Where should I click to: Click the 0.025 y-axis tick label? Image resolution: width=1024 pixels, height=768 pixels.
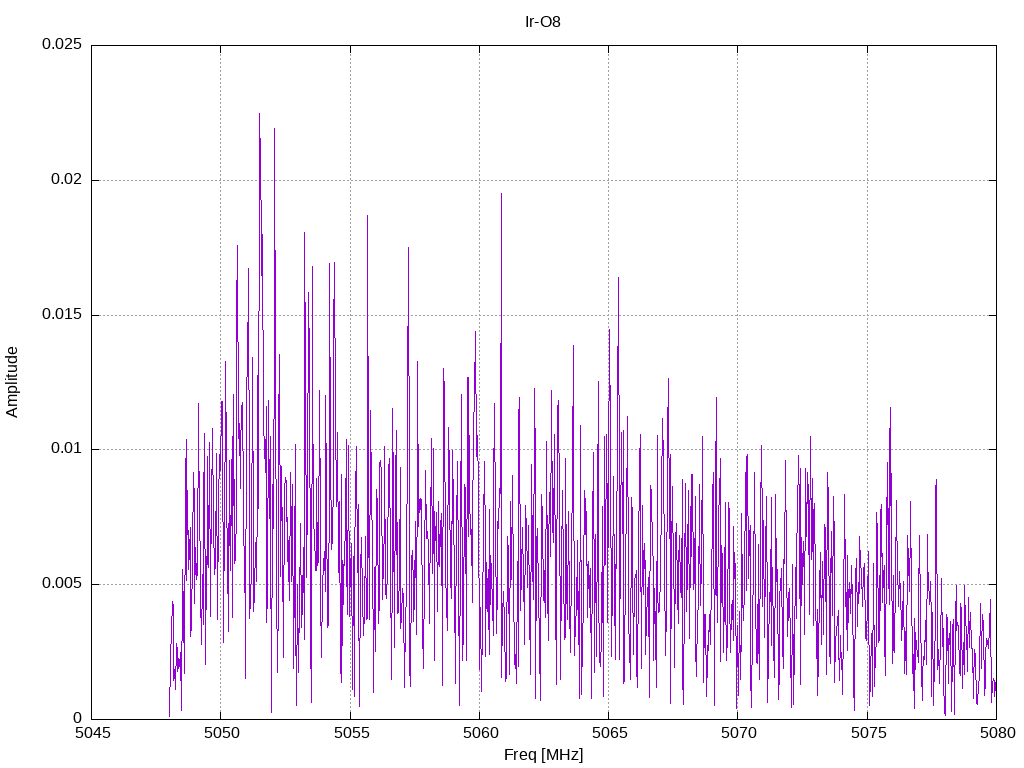62,44
